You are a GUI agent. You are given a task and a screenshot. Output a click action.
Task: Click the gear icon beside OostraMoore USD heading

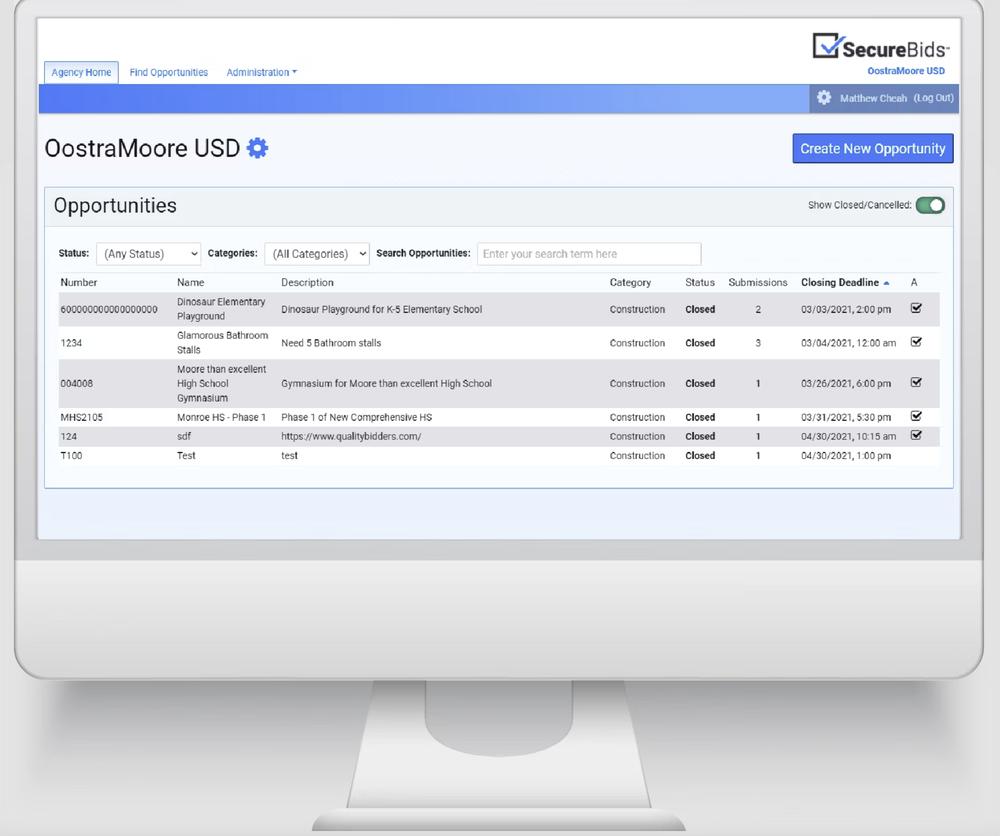(x=258, y=148)
